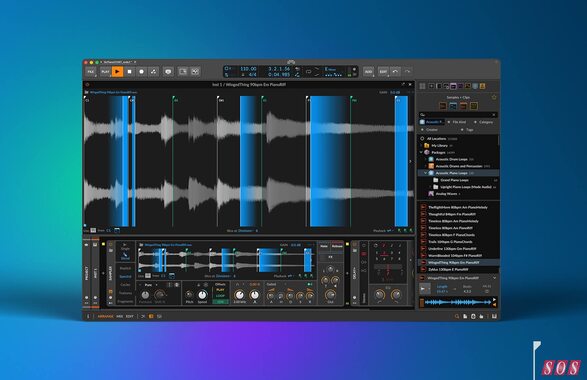Collapse the preview panel chevron

(x=494, y=278)
